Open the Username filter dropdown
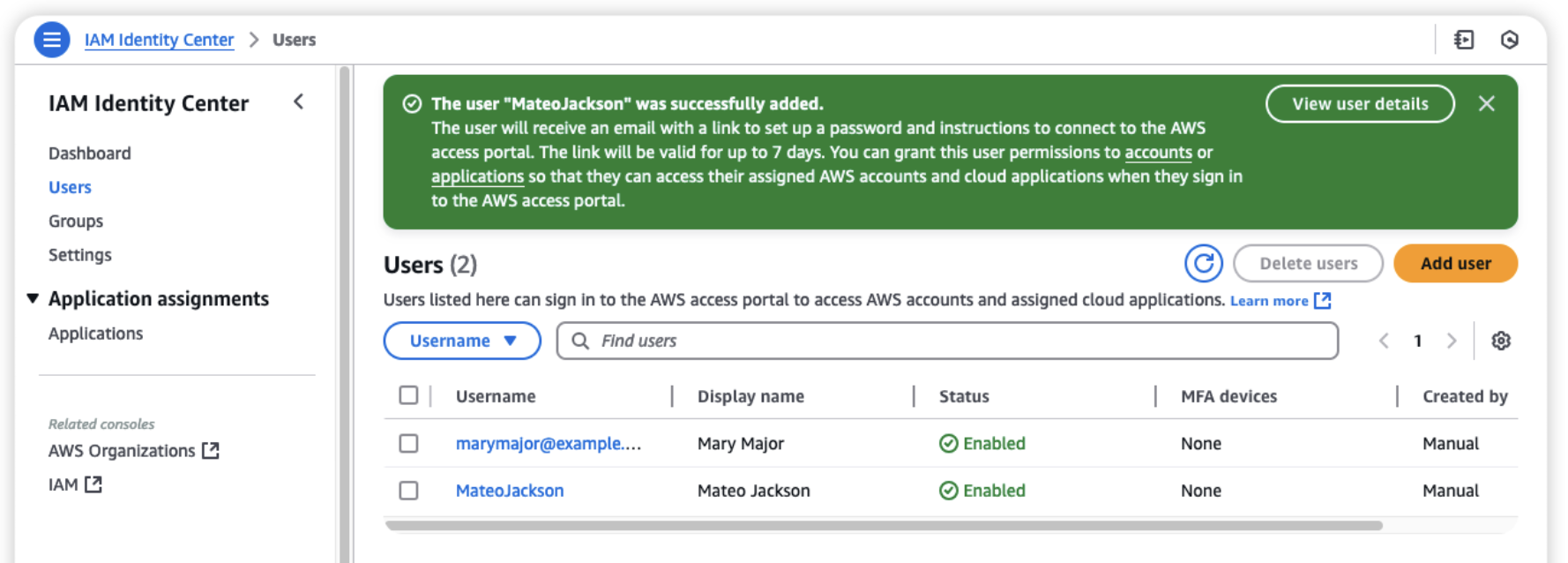 point(462,341)
